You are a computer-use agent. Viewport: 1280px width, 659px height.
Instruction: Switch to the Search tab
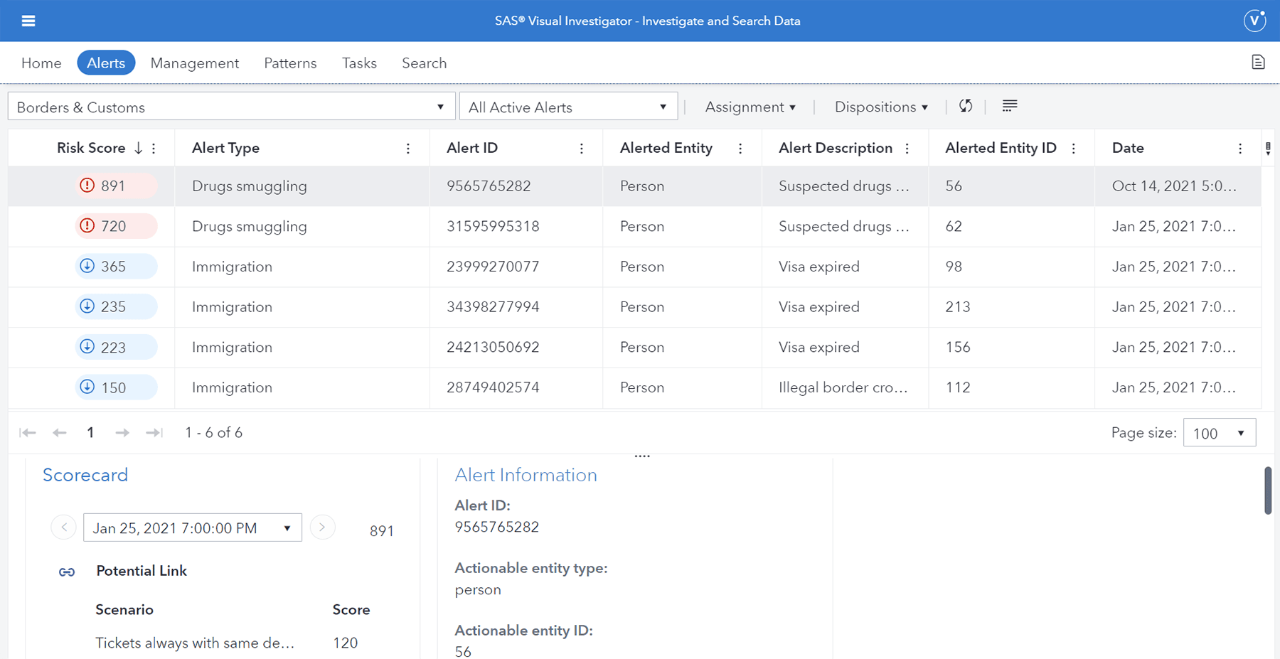[x=424, y=62]
